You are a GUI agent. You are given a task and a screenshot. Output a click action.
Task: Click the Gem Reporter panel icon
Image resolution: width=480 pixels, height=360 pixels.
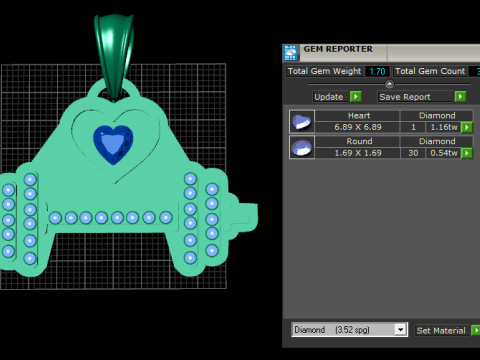290,53
